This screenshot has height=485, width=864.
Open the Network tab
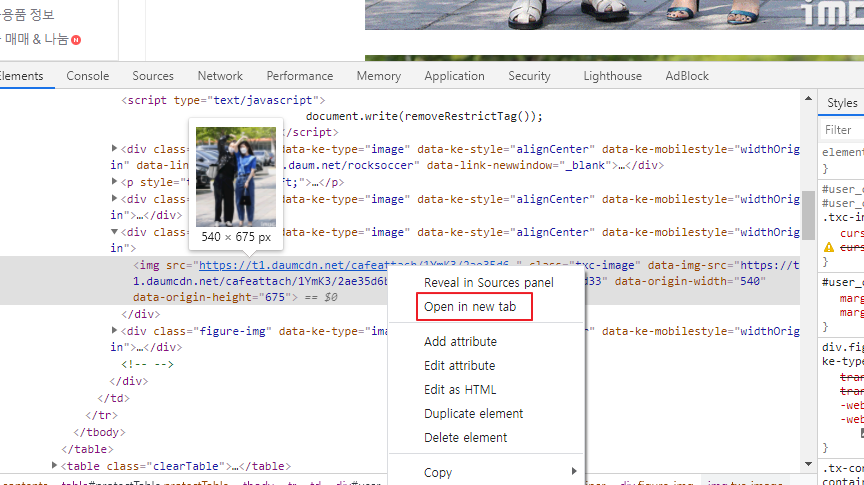click(x=220, y=76)
